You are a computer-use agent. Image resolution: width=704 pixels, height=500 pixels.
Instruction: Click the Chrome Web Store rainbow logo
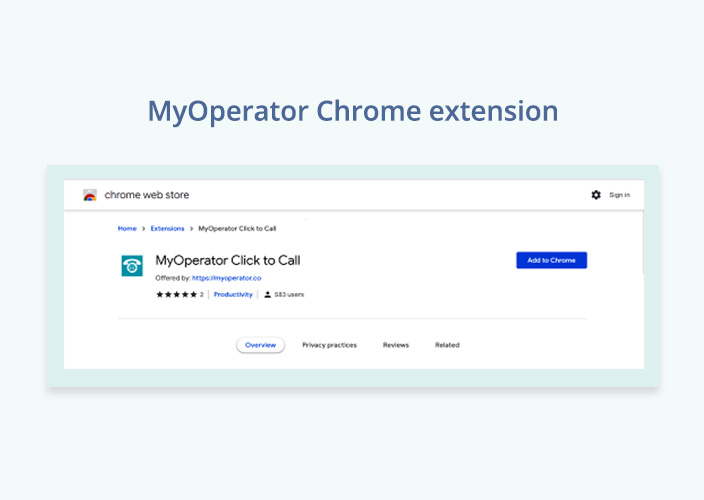click(90, 195)
